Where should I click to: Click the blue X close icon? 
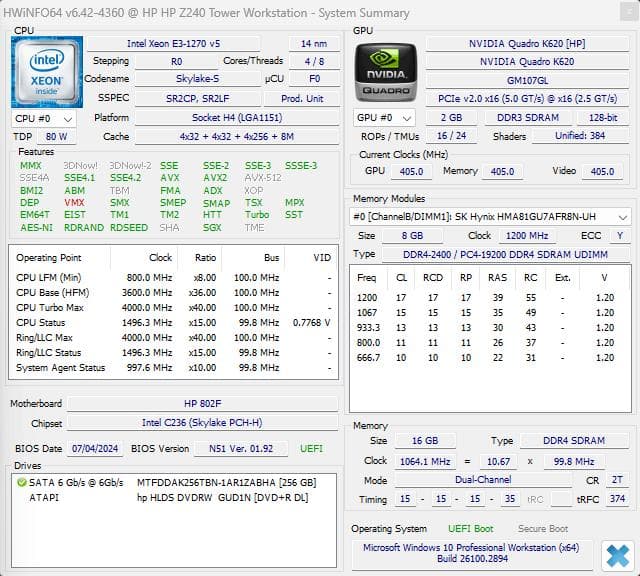pyautogui.click(x=617, y=556)
